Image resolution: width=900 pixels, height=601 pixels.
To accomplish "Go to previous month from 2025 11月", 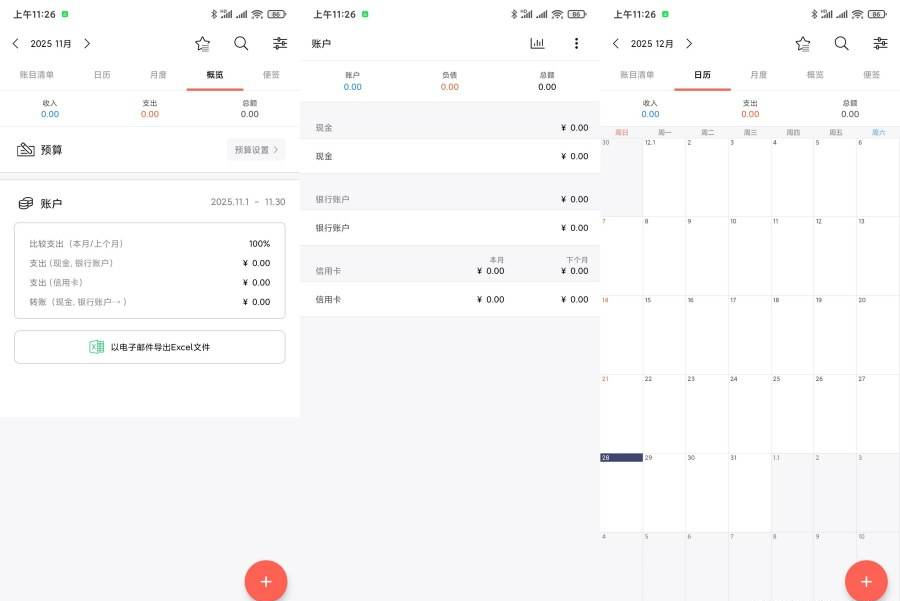I will tap(15, 44).
